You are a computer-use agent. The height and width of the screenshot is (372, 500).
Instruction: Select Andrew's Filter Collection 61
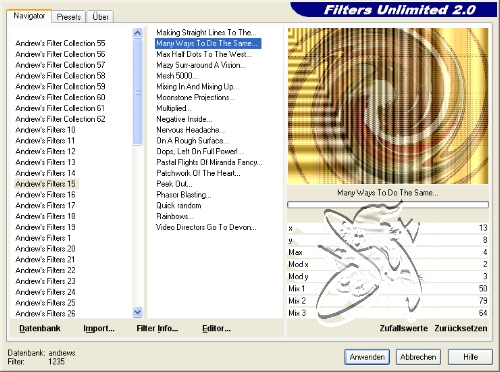[x=60, y=108]
